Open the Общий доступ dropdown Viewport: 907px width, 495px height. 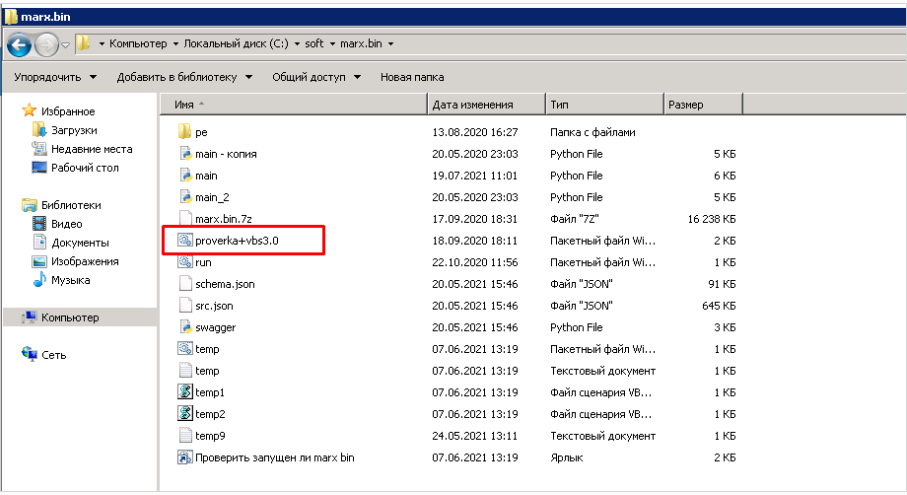(x=316, y=77)
